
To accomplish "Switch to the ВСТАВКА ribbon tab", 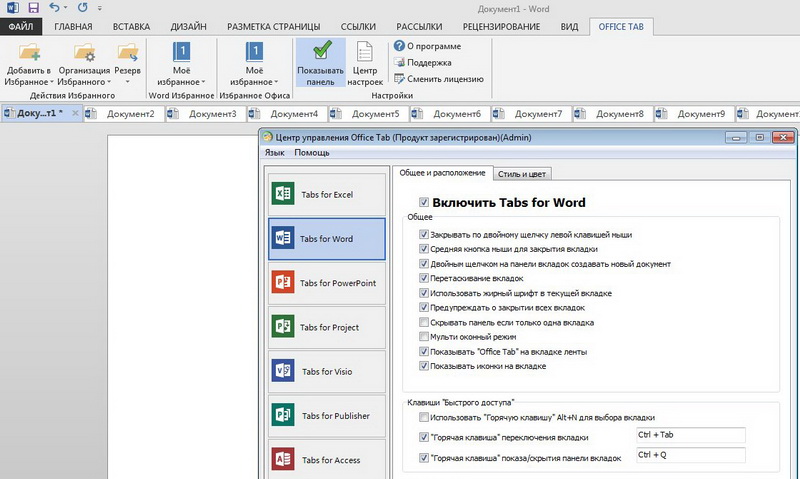I will tap(131, 27).
